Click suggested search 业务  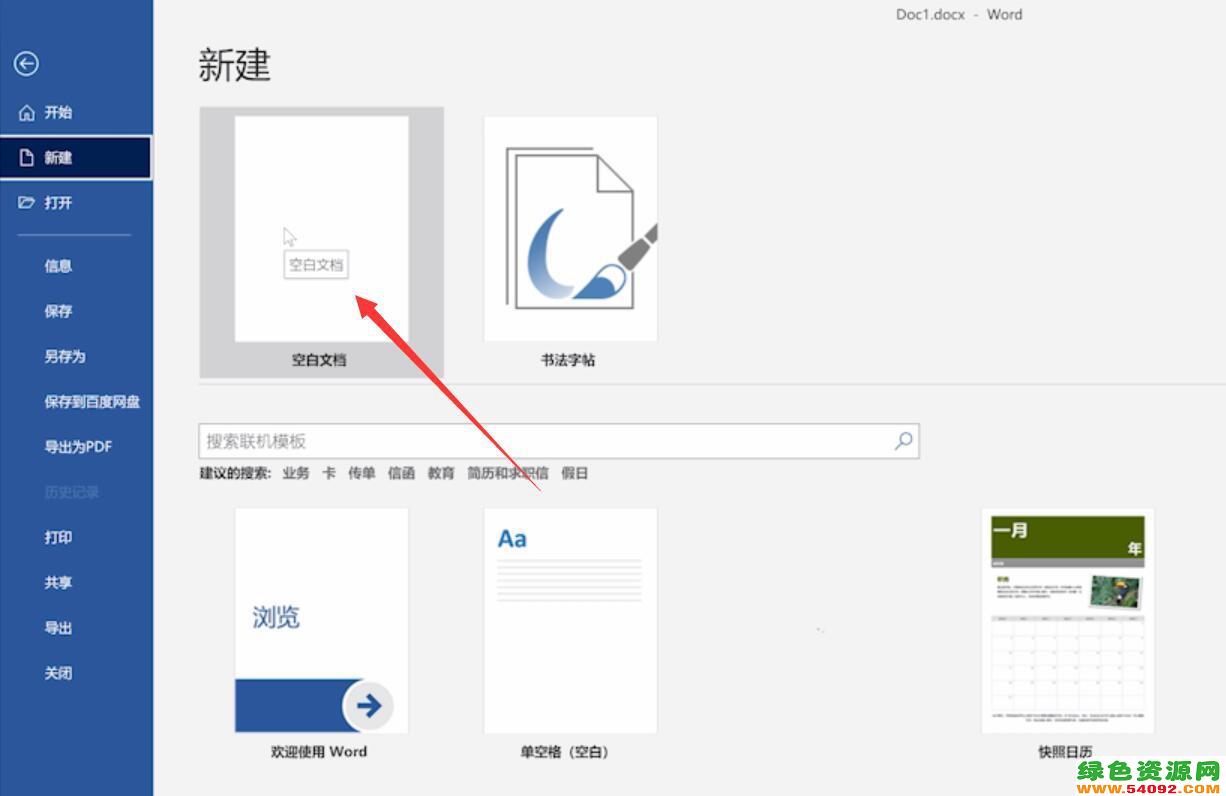click(296, 473)
